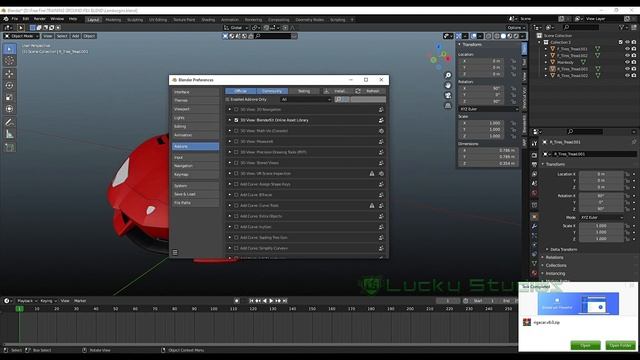
Task: Expand the 3D Navigation add-on details
Action: (x=230, y=110)
